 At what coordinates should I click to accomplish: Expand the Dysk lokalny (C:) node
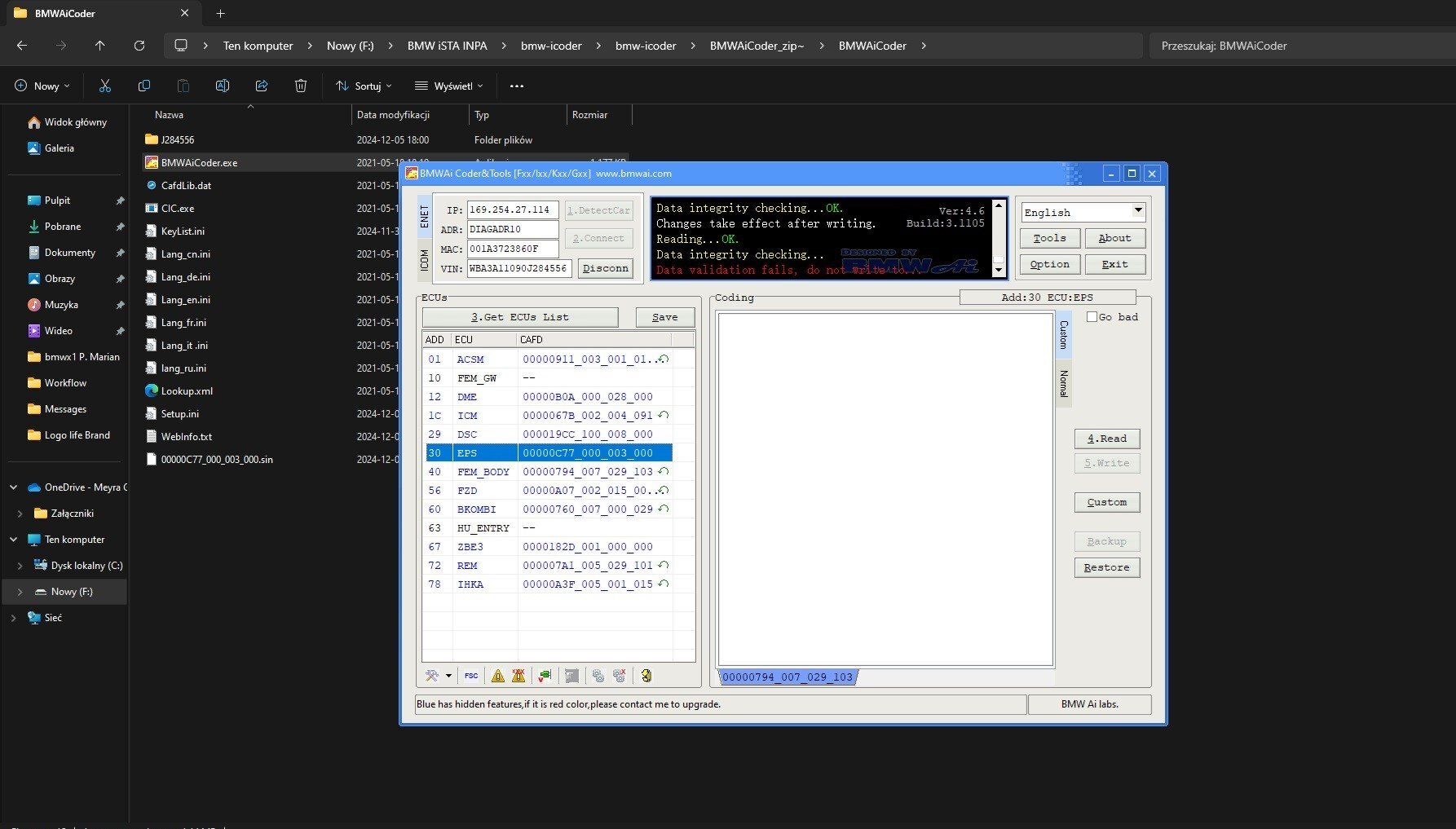pos(20,566)
